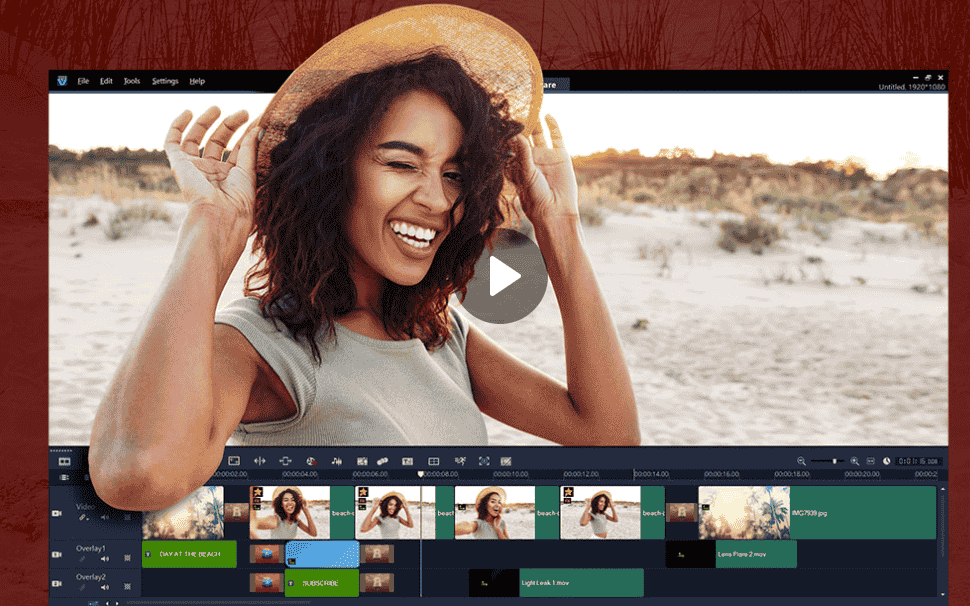Viewport: 970px width, 606px height.
Task: Click the 00:00:14.00 mark on the timeline ruler
Action: click(x=651, y=474)
